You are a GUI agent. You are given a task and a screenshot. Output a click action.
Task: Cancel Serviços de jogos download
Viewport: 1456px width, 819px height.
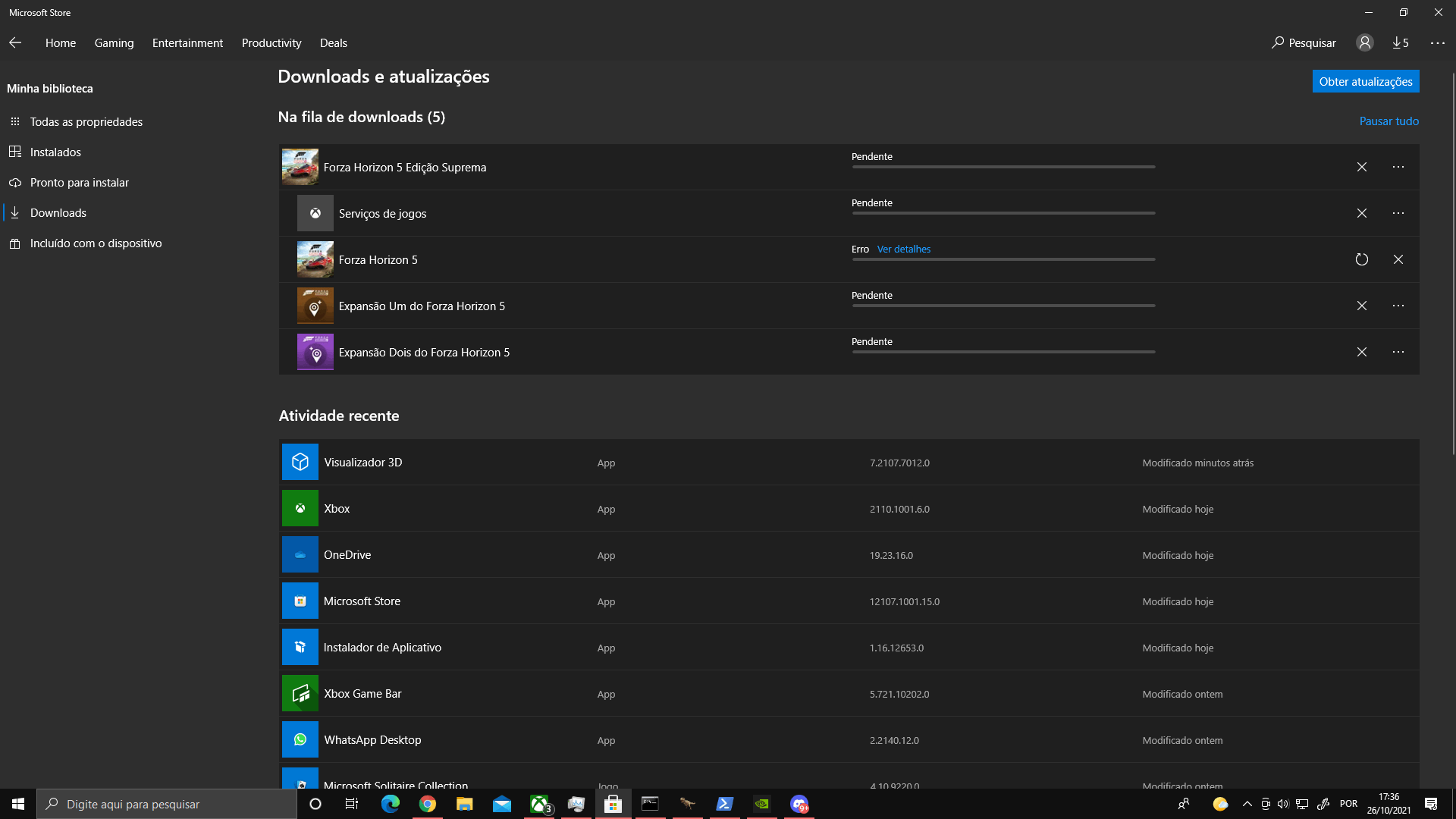point(1362,213)
